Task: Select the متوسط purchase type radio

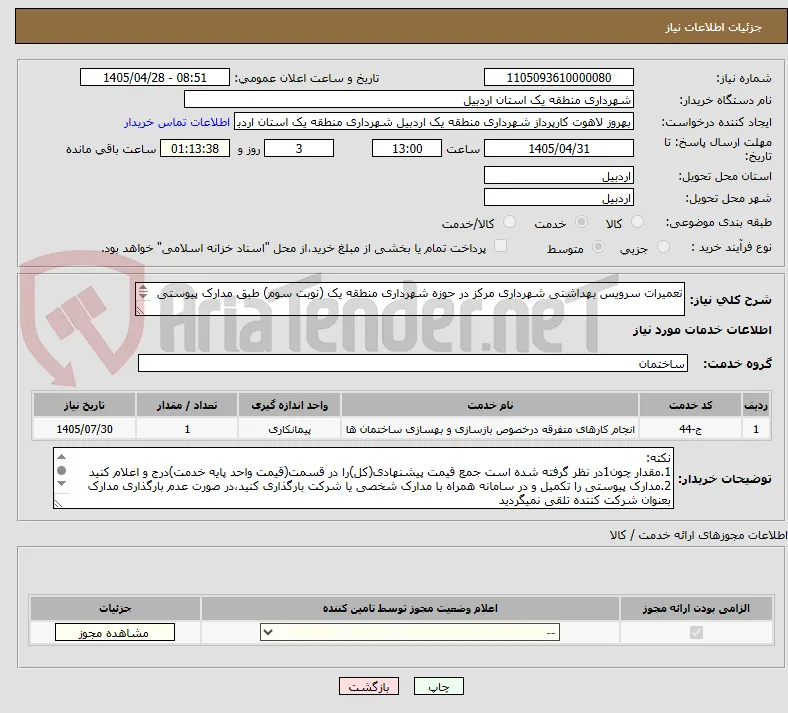Action: 599,247
